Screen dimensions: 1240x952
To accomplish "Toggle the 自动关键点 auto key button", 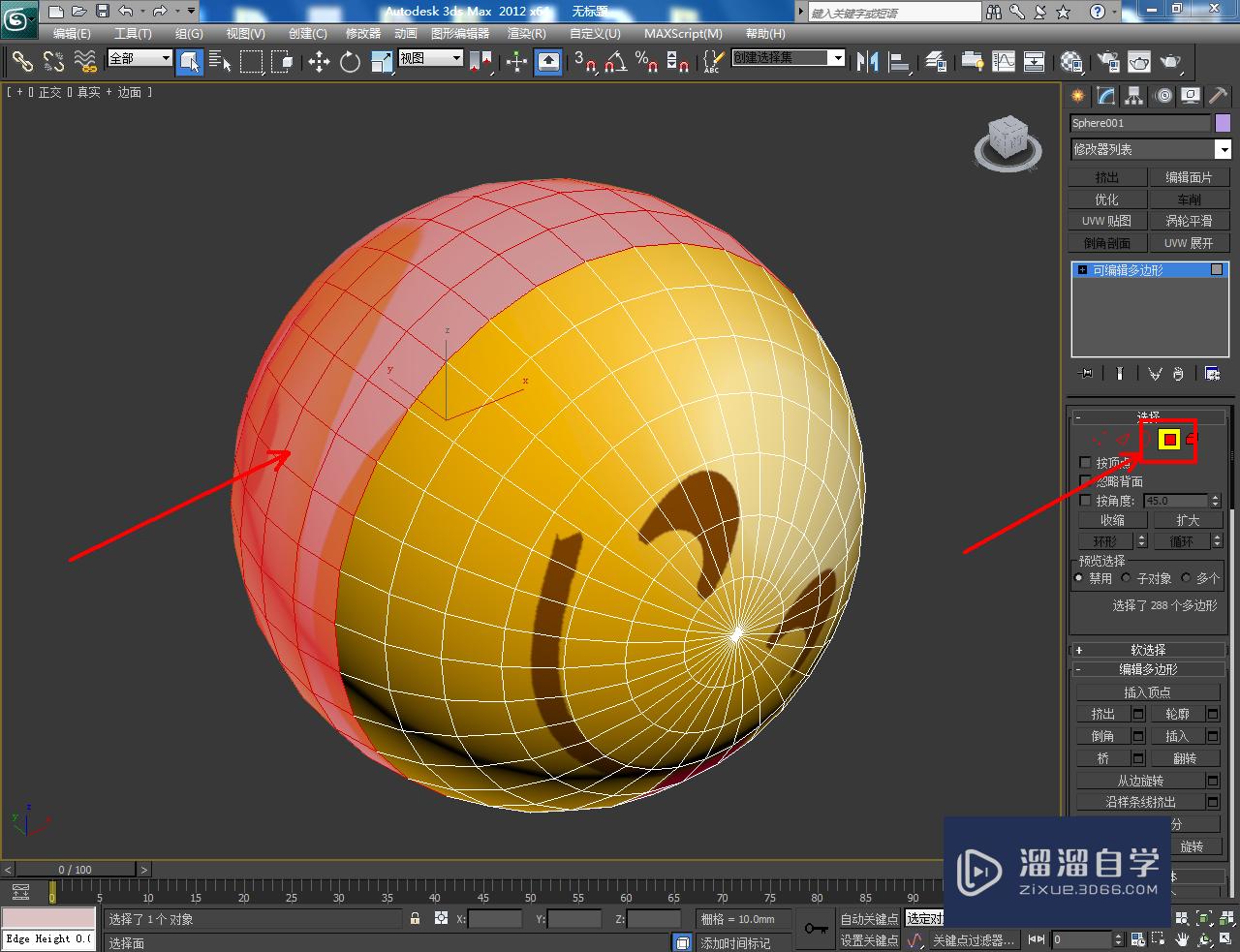I will pos(869,919).
